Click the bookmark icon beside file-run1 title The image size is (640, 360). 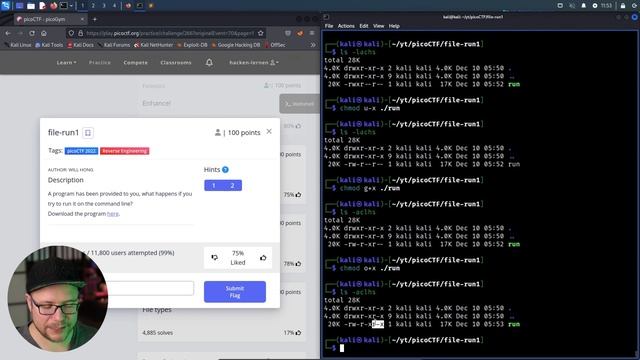[x=88, y=133]
